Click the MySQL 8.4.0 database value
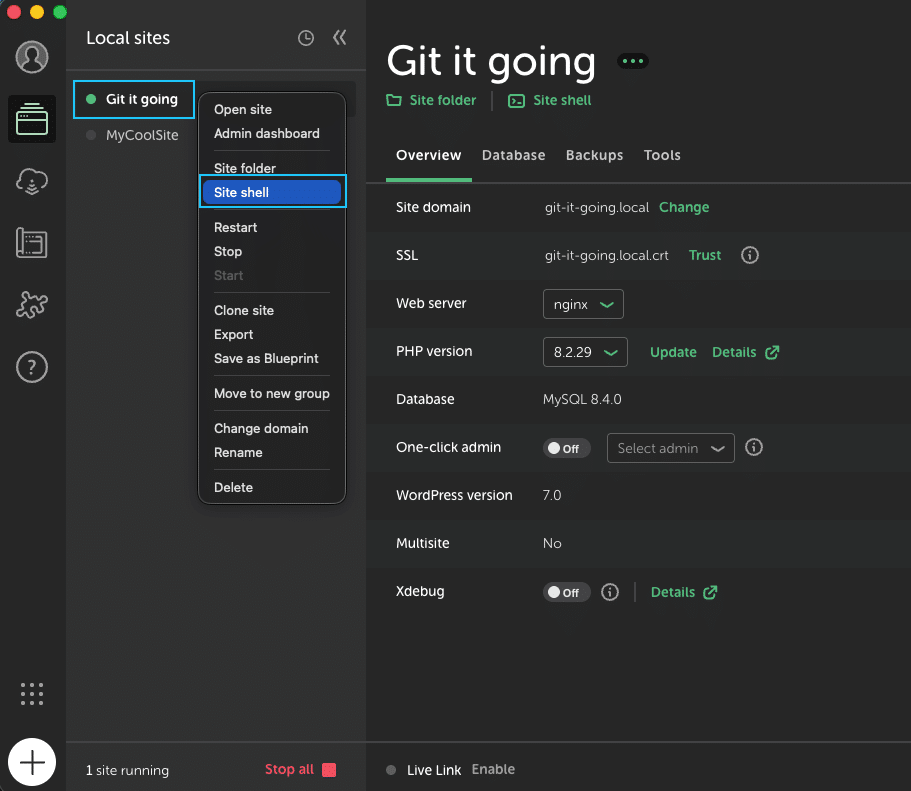This screenshot has width=911, height=791. 582,399
